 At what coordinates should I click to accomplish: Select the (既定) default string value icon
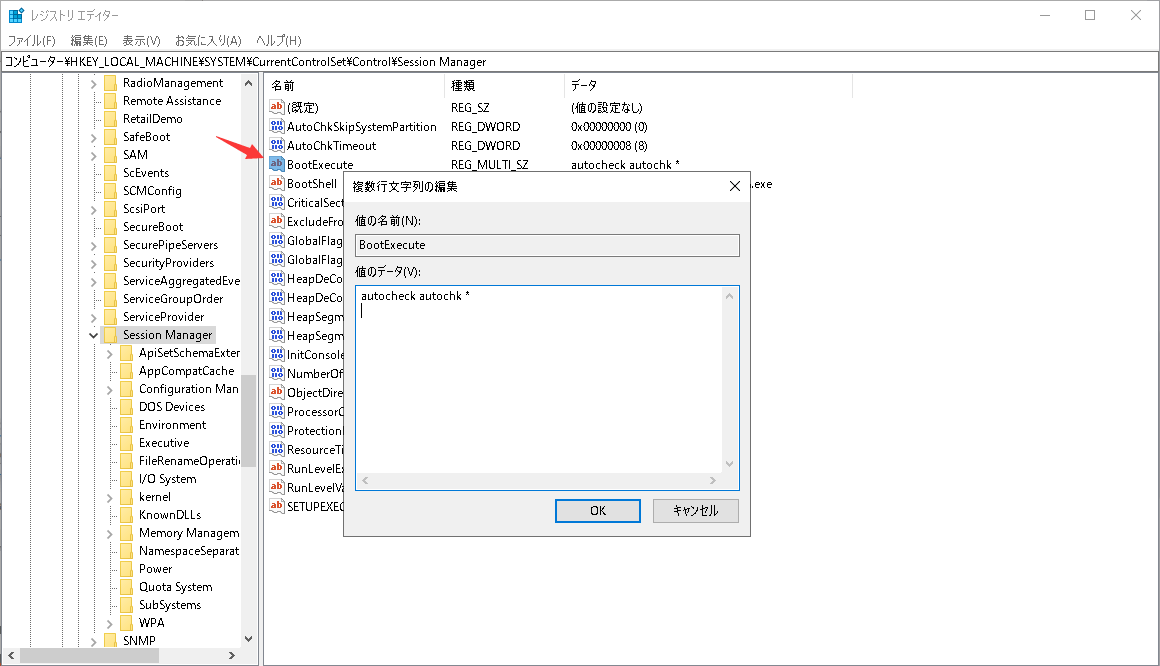tap(277, 108)
